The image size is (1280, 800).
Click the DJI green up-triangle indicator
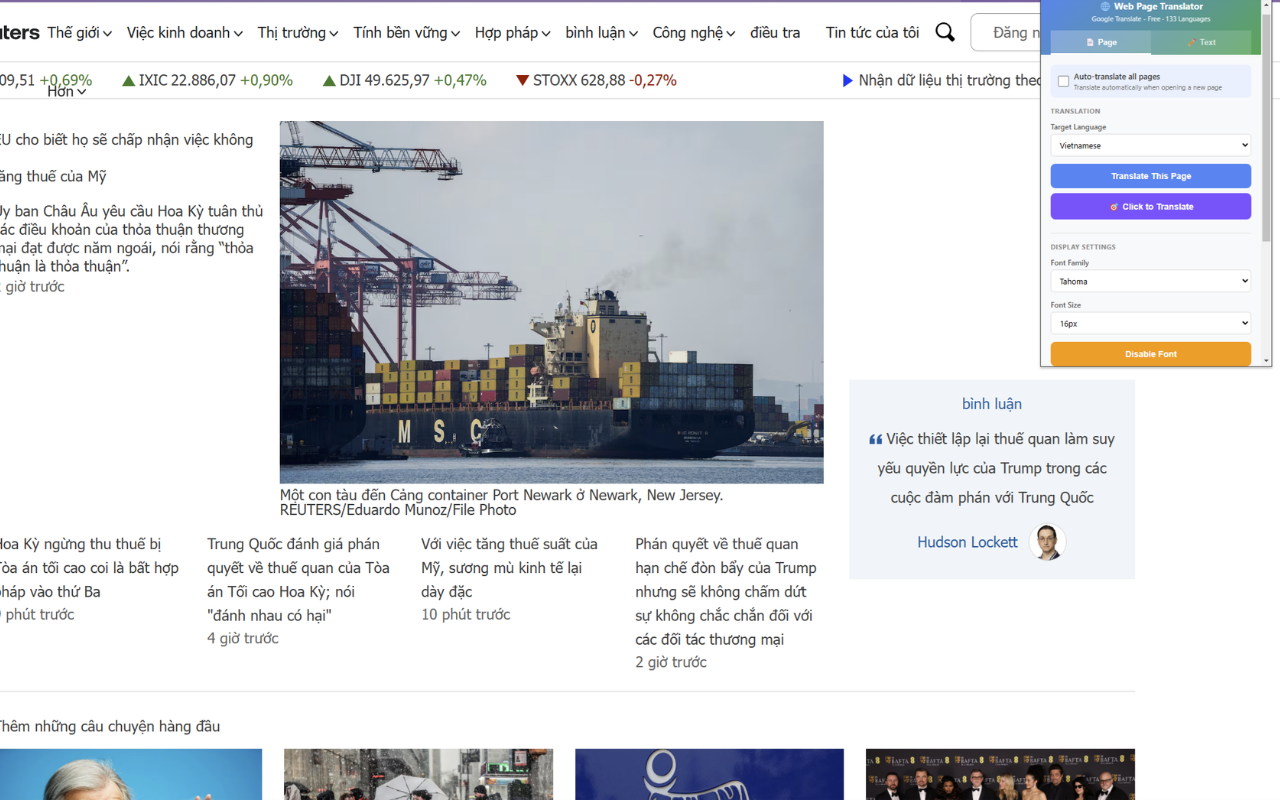(x=329, y=80)
